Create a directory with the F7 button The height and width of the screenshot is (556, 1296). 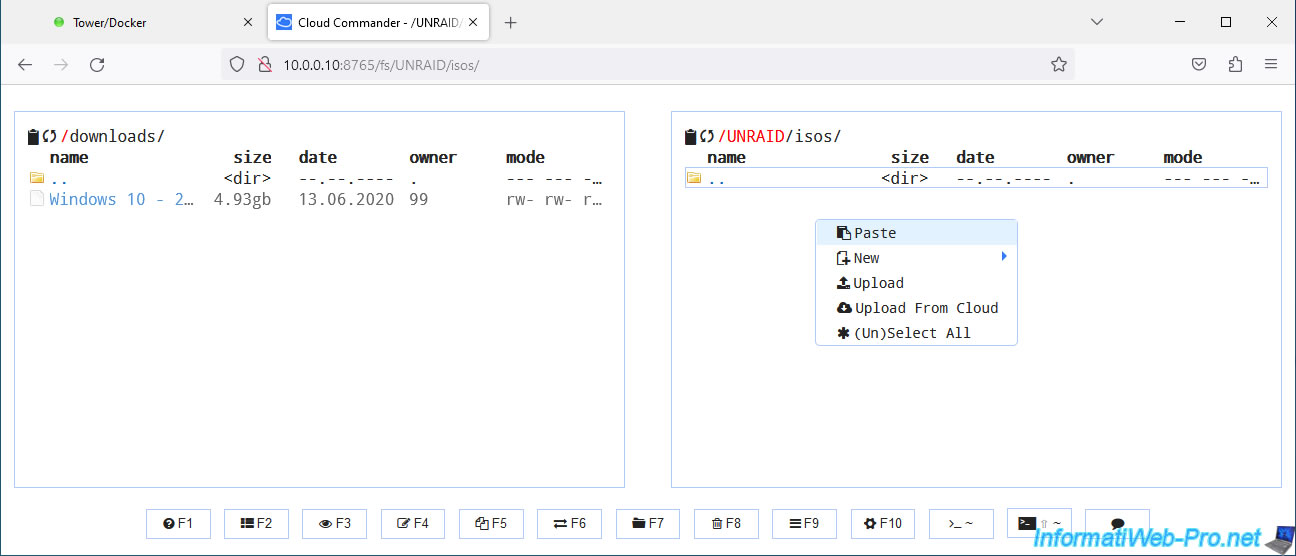(x=647, y=523)
